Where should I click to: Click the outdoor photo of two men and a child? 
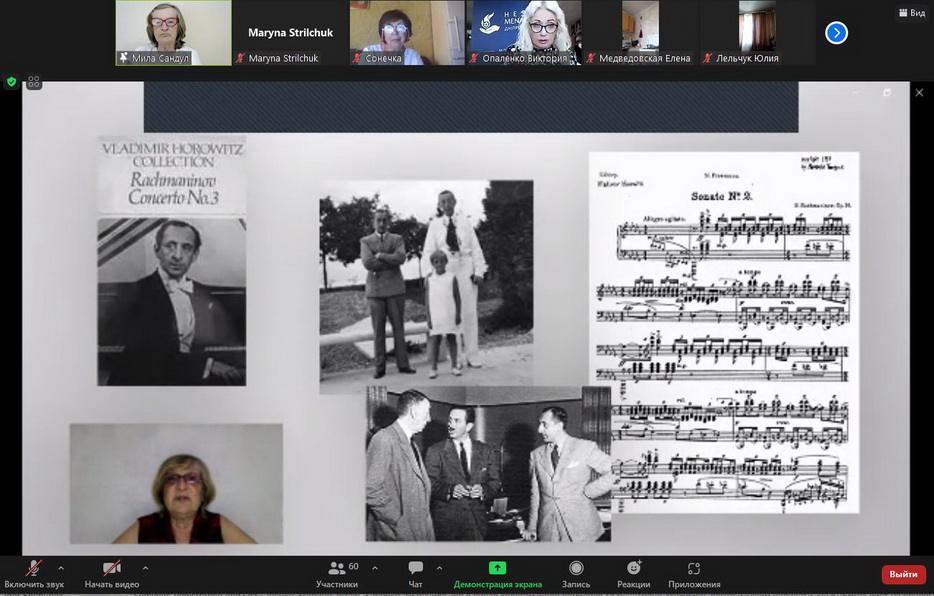click(426, 287)
